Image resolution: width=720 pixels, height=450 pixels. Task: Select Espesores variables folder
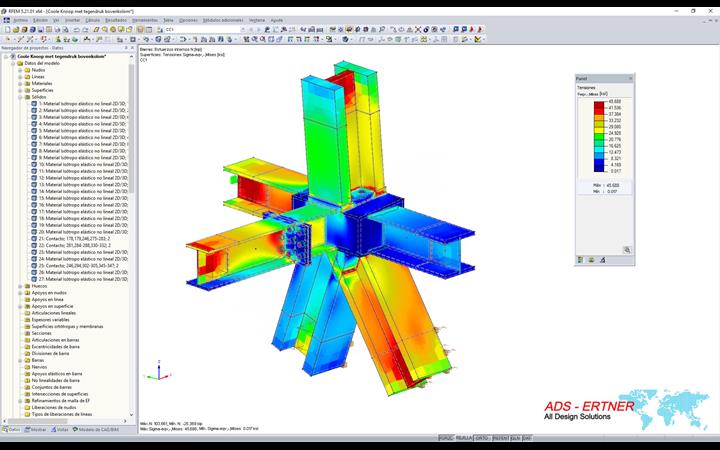pos(47,320)
